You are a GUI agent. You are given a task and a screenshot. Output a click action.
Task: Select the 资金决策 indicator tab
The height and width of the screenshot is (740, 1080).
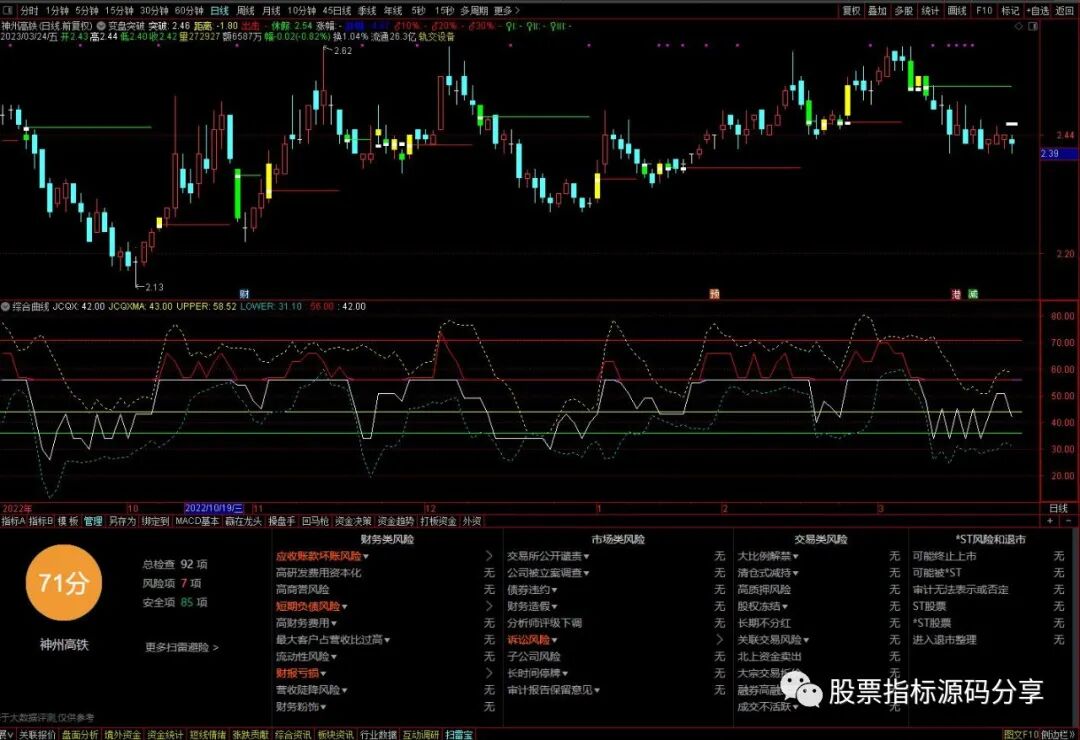353,522
